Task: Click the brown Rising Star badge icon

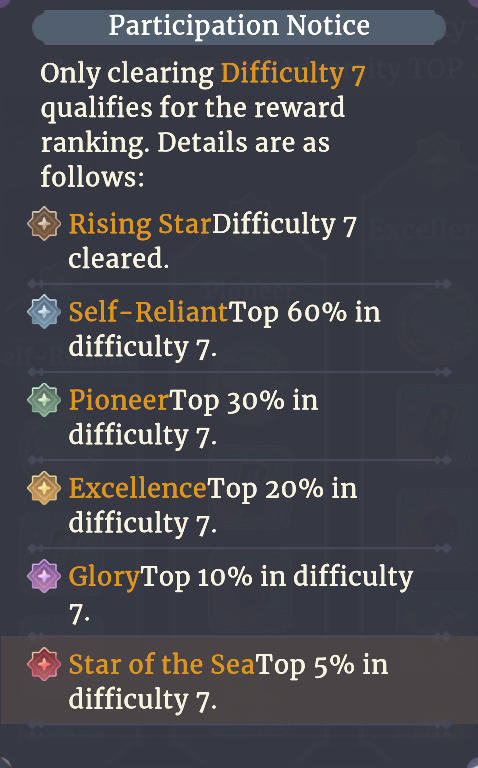Action: (x=44, y=223)
